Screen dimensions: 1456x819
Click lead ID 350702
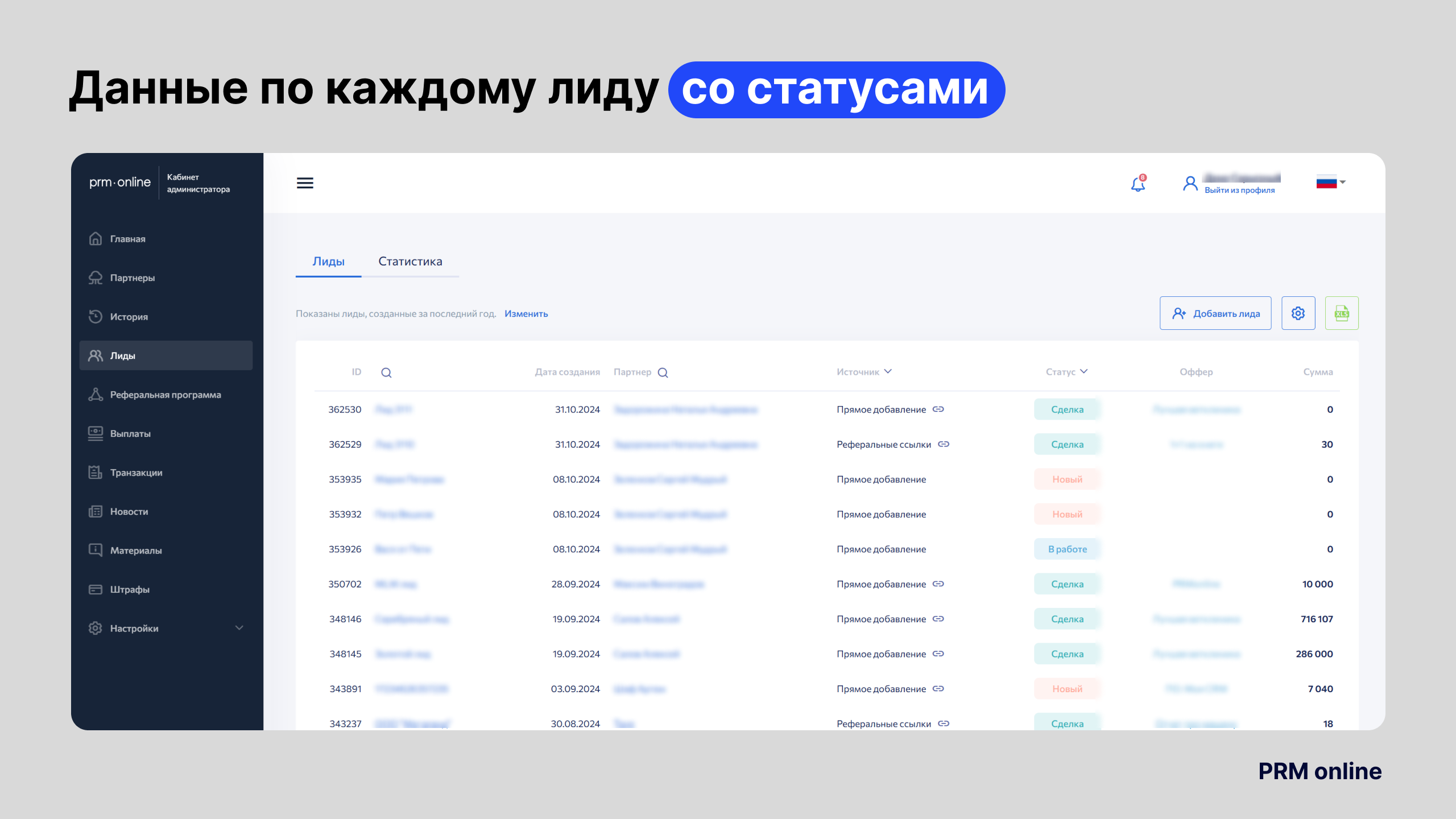pos(345,584)
